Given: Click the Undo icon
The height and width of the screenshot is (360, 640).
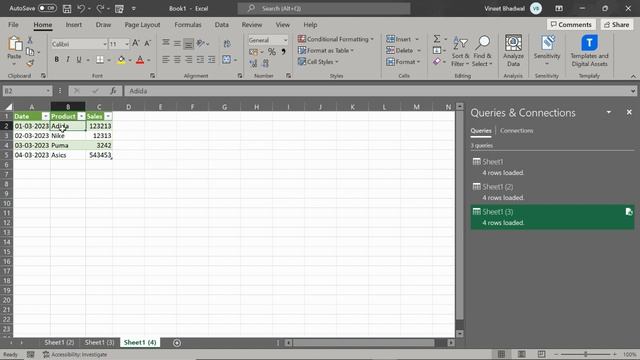Looking at the screenshot, I should pyautogui.click(x=81, y=9).
